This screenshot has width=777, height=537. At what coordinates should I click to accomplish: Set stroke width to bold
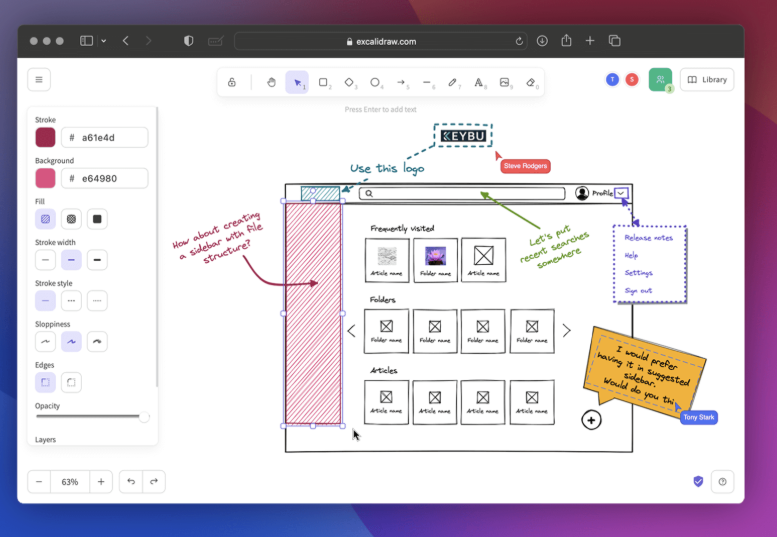tap(71, 260)
